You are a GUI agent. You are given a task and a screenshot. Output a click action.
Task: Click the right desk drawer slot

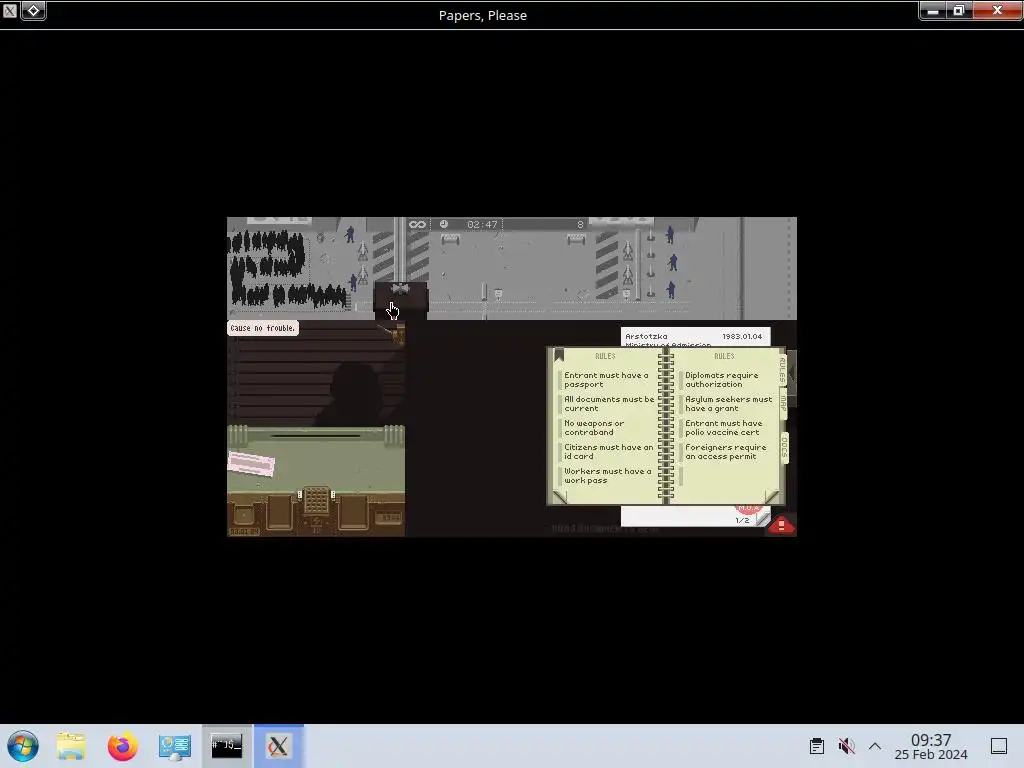(353, 511)
